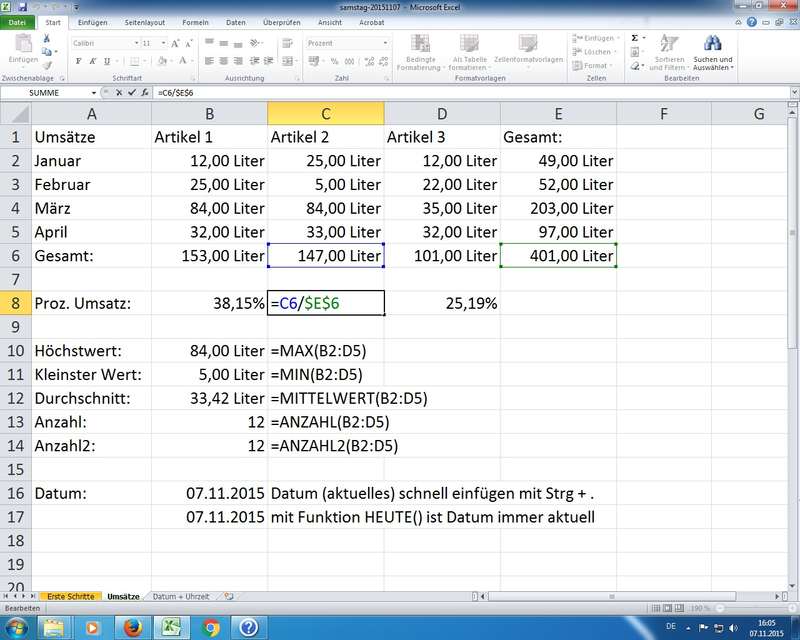The height and width of the screenshot is (640, 800).
Task: Cancel the formula entry with the X icon
Action: [117, 92]
